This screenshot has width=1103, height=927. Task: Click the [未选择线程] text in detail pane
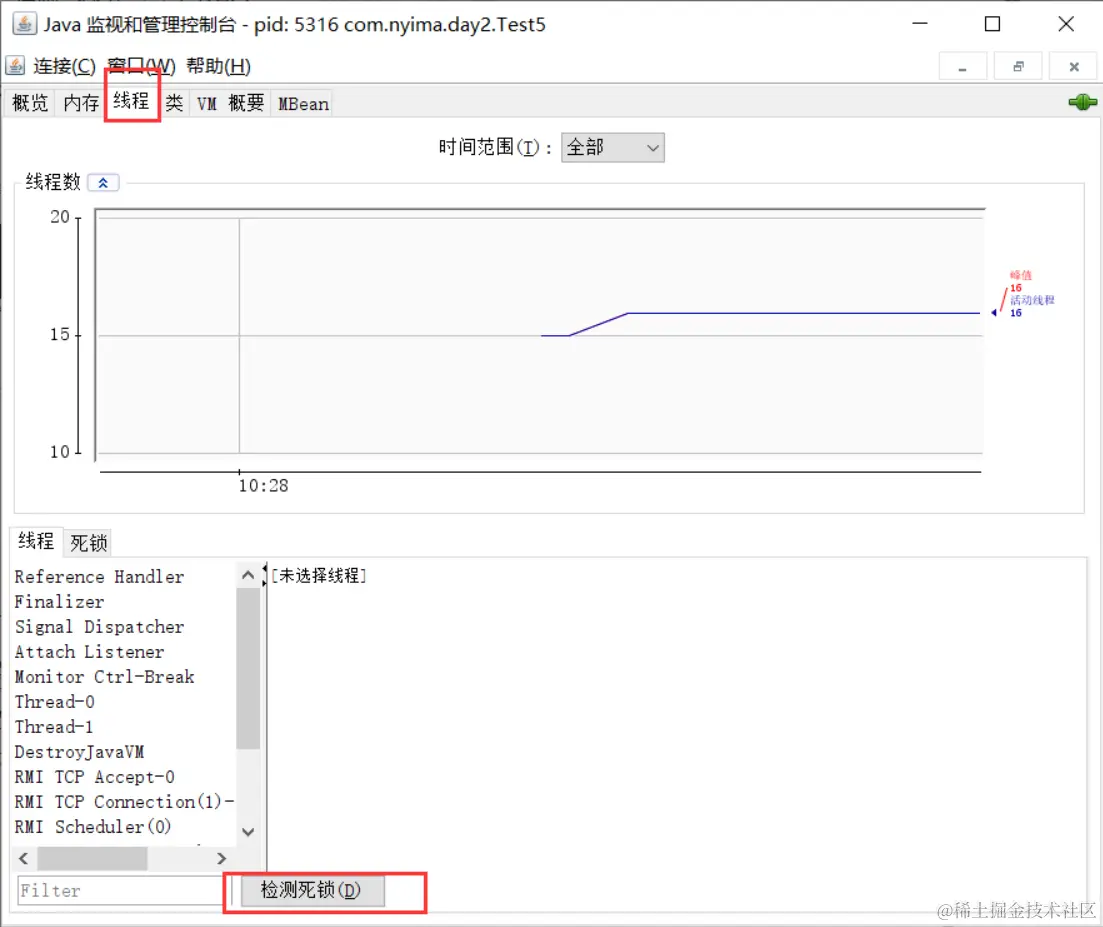point(319,575)
